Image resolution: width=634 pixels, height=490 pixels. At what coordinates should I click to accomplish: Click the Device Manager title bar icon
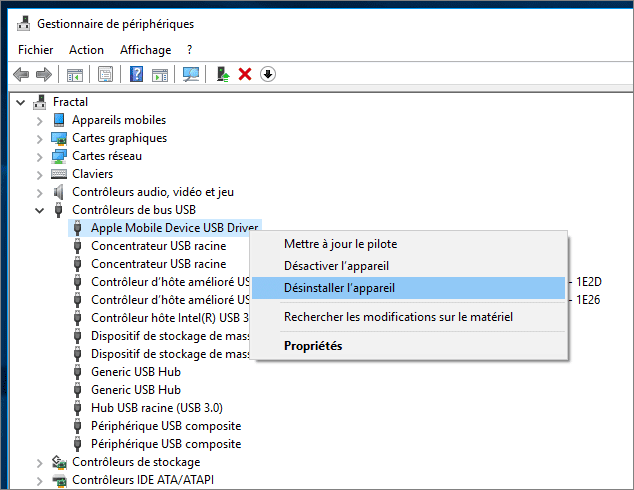pos(23,24)
